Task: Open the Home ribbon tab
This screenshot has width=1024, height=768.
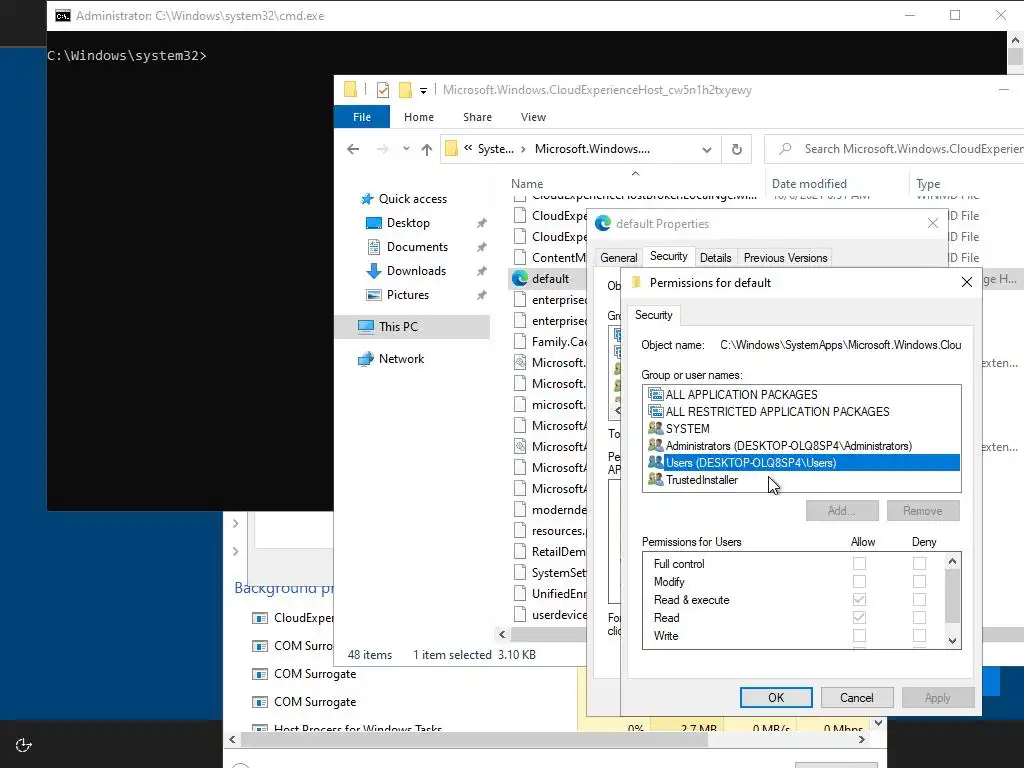Action: tap(419, 117)
